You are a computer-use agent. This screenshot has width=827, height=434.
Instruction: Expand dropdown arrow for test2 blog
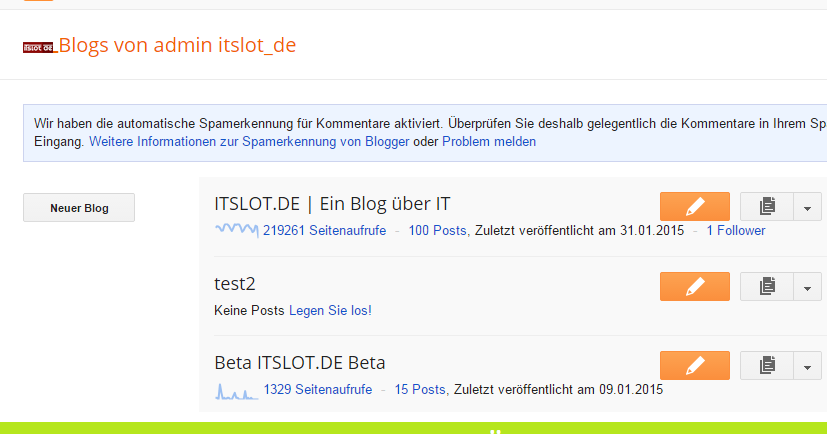pos(807,286)
